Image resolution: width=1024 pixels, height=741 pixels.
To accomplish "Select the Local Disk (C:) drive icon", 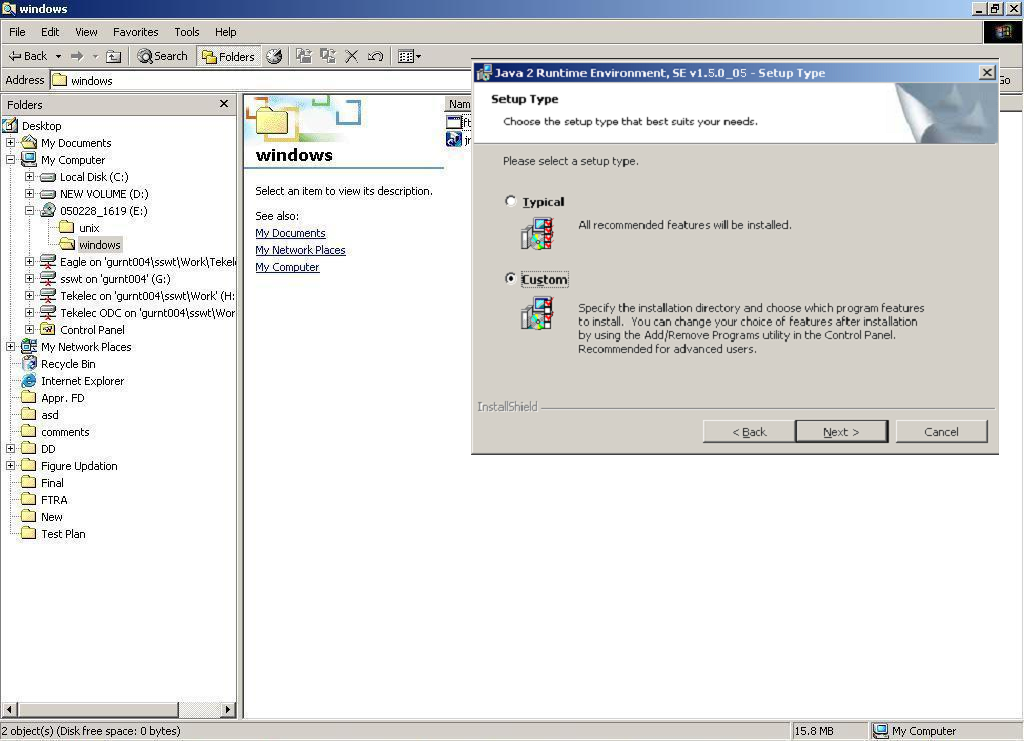I will pos(48,177).
